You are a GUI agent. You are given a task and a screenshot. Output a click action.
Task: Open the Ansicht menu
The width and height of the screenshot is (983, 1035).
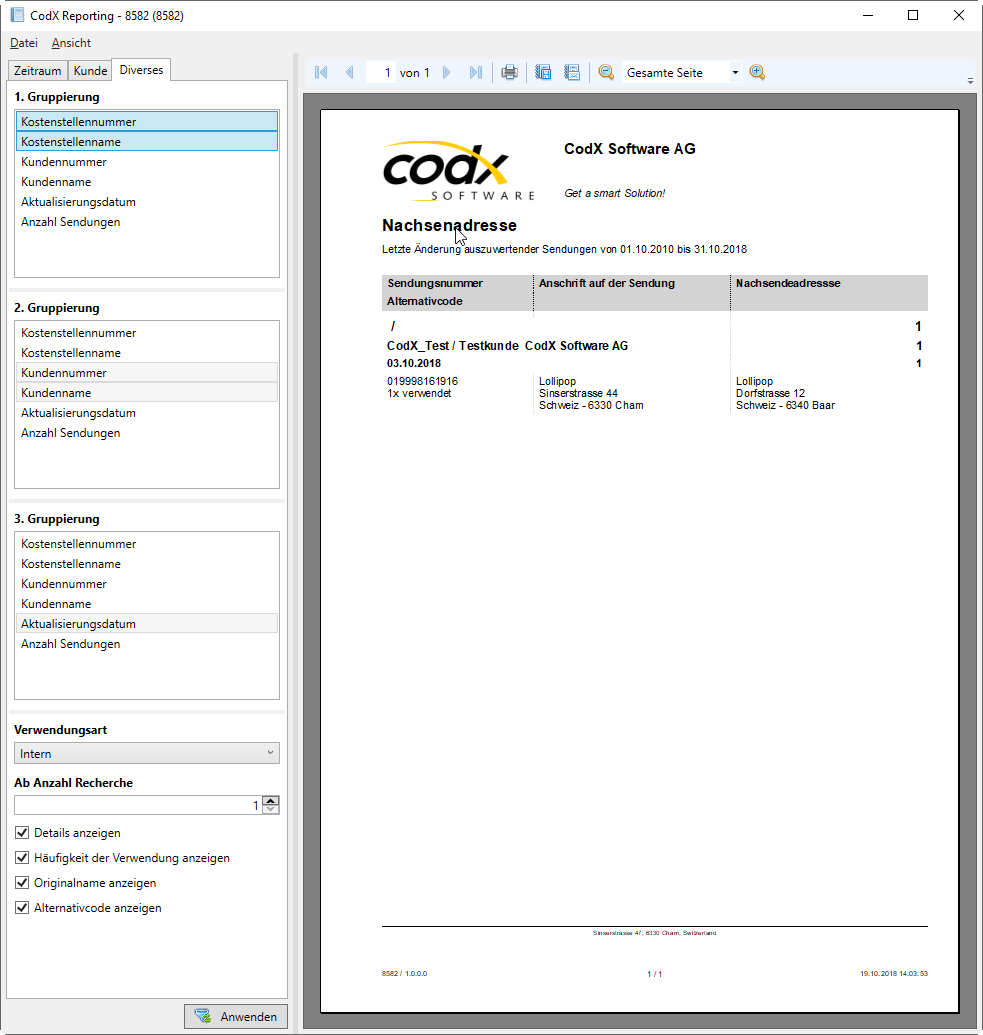click(70, 43)
